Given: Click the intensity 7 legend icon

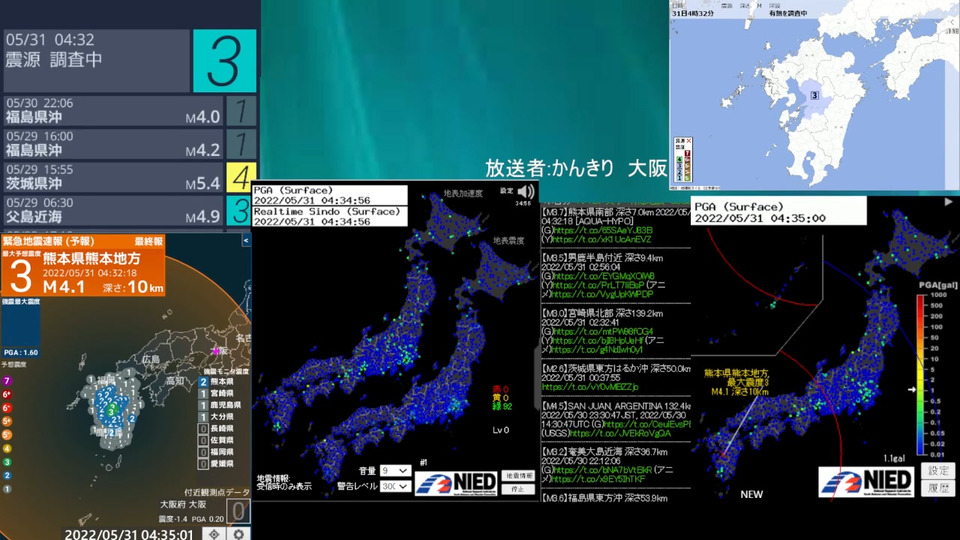Looking at the screenshot, I should coord(7,381).
